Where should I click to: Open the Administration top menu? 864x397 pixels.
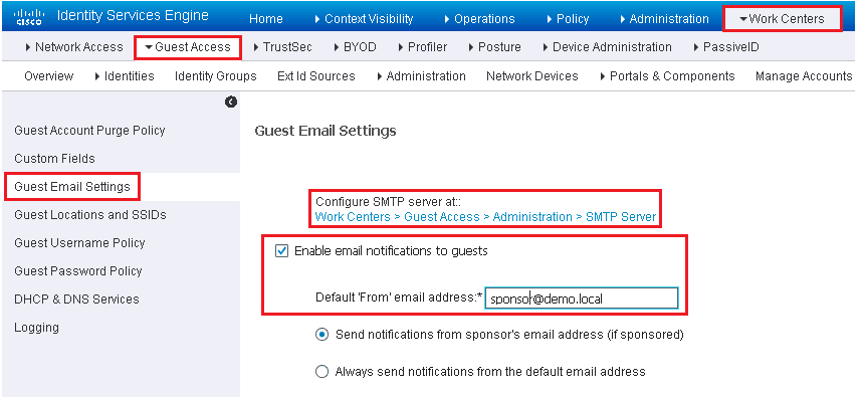point(664,19)
